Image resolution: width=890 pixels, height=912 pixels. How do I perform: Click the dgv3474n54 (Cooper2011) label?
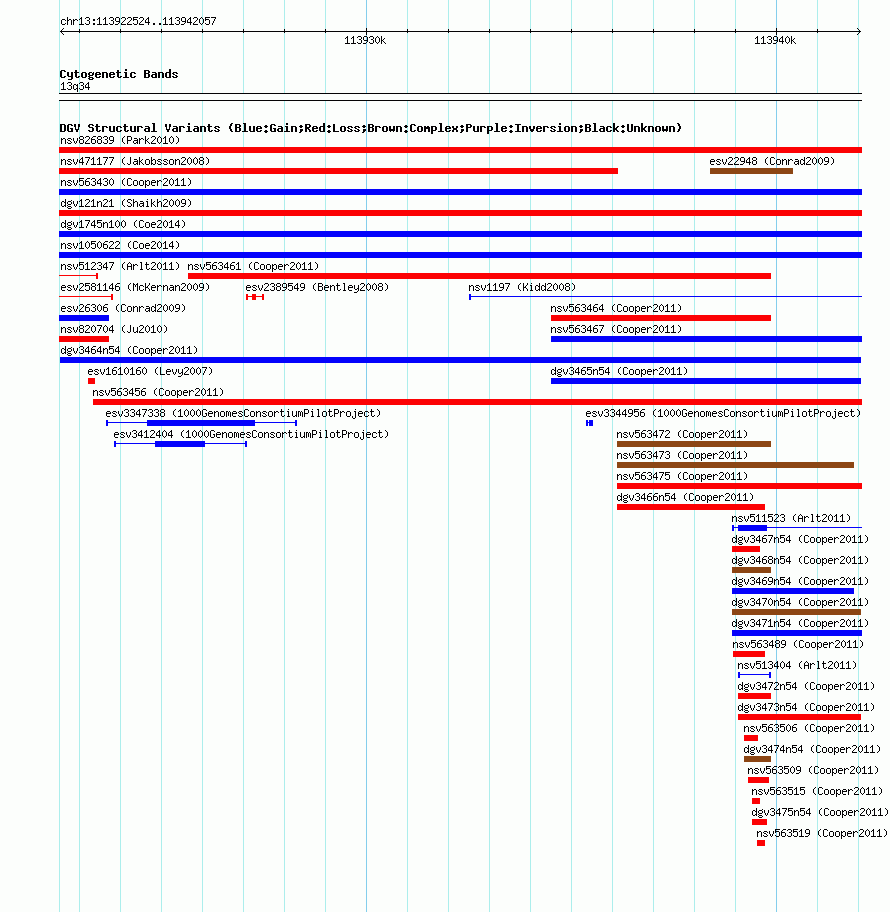point(811,749)
